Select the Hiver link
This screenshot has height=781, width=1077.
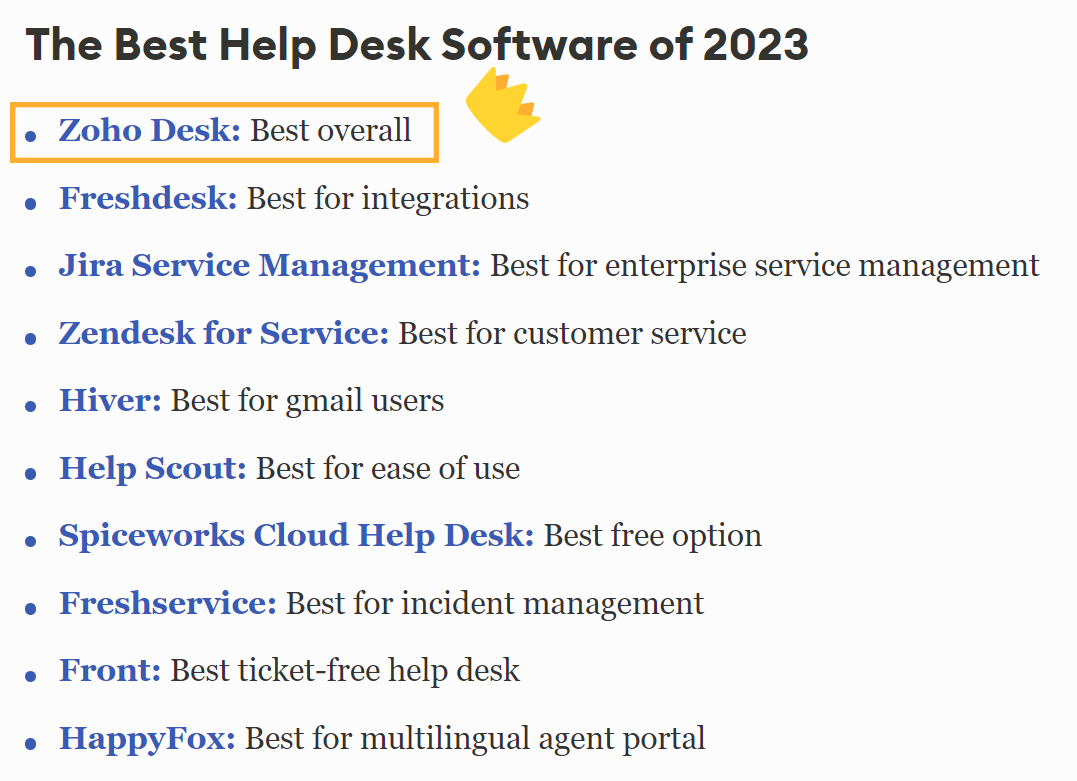pos(110,401)
